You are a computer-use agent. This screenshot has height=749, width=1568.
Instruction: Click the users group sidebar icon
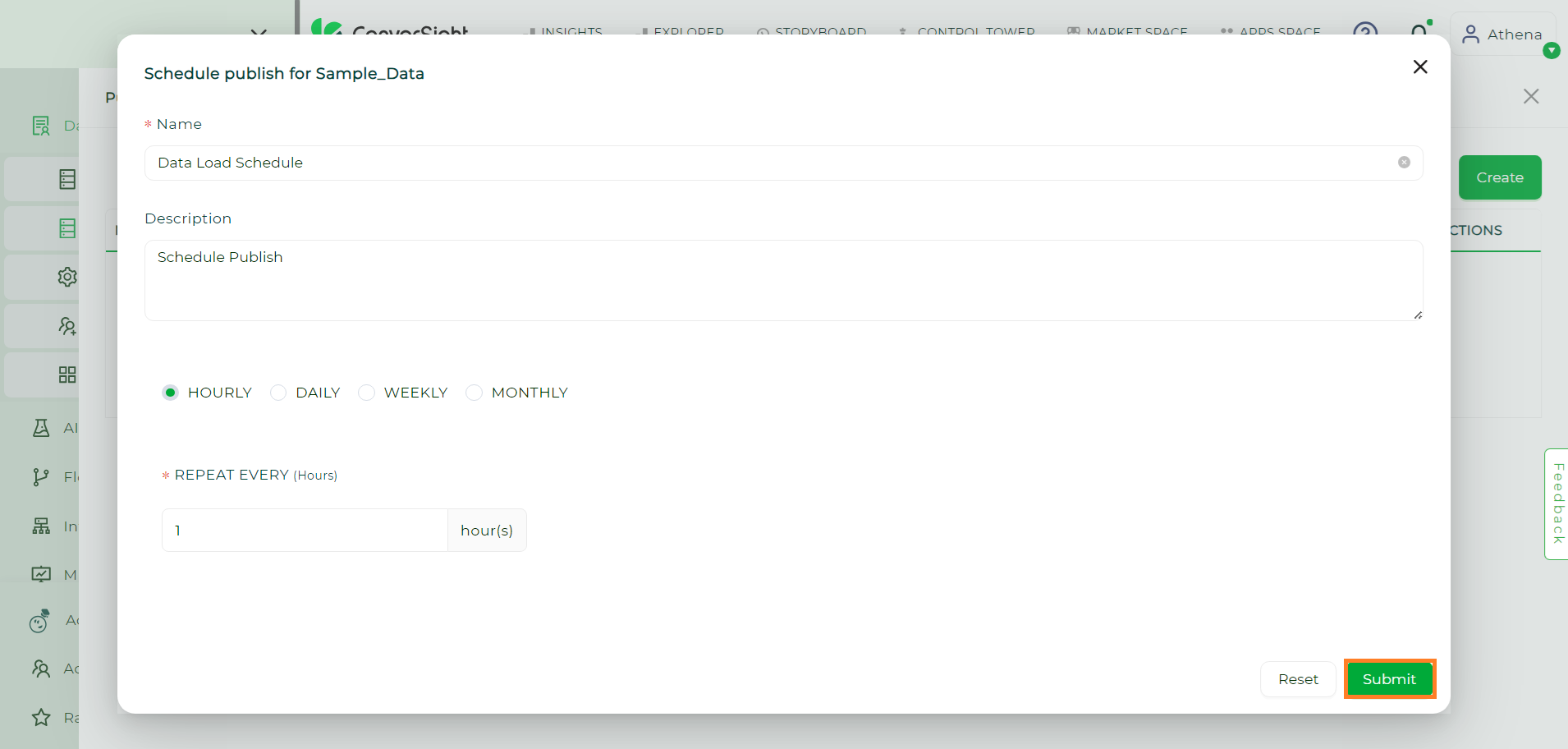41,669
